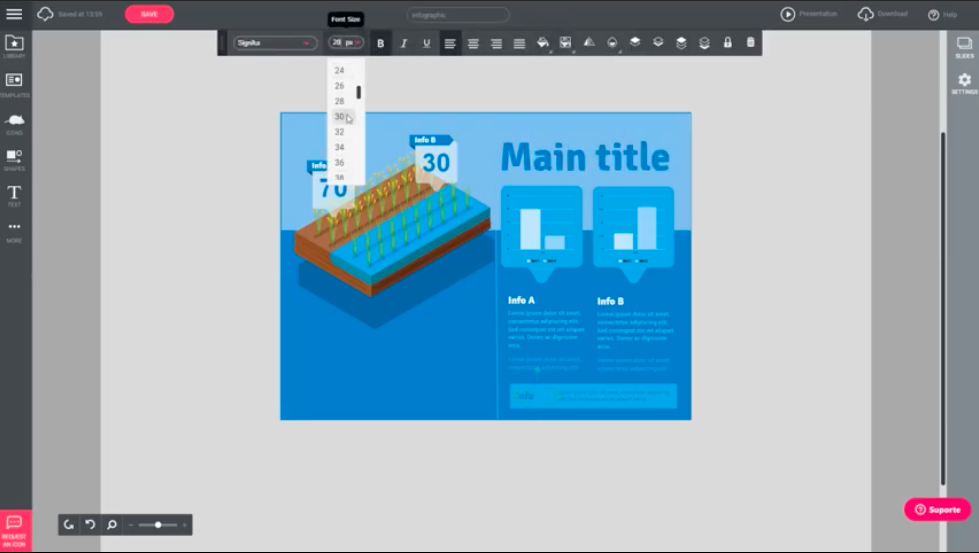Open the Settings gear panel

click(964, 82)
